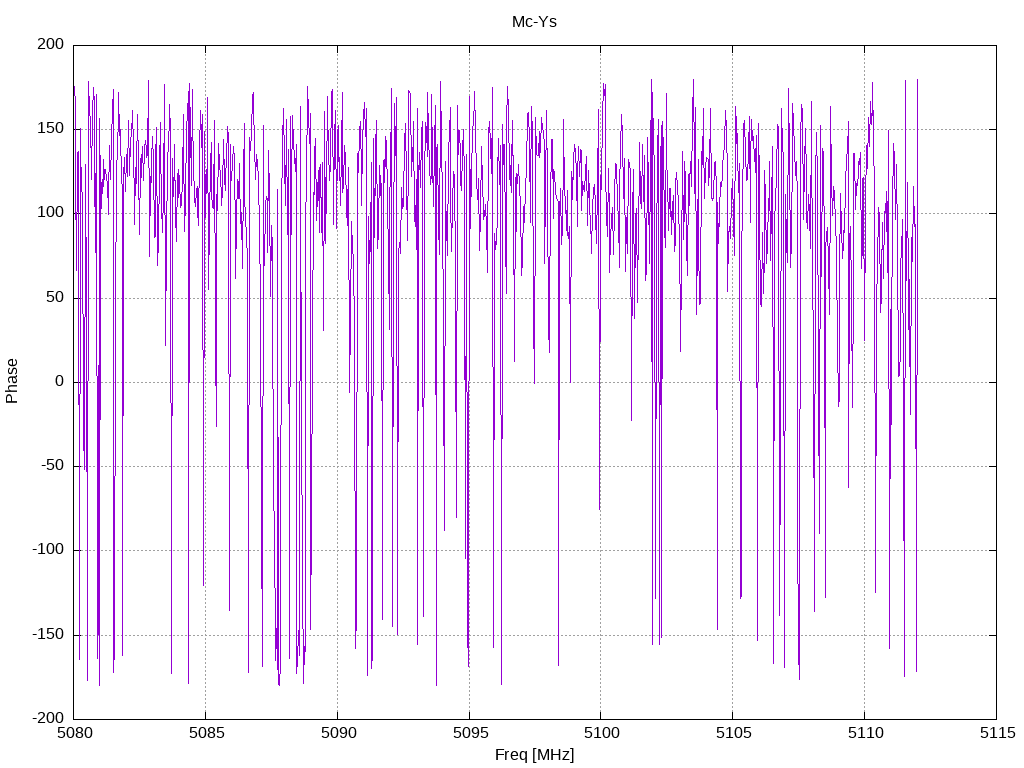
Task: Click the y-axis tick value 200
Action: [x=51, y=44]
